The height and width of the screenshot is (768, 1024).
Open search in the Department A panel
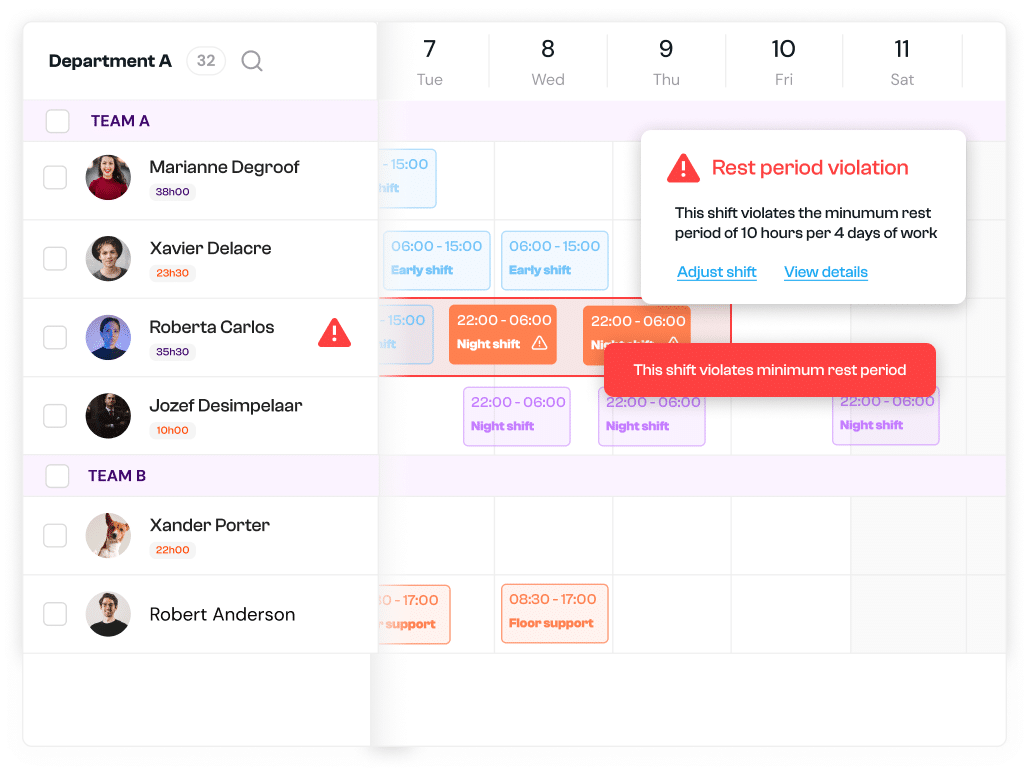click(x=251, y=61)
